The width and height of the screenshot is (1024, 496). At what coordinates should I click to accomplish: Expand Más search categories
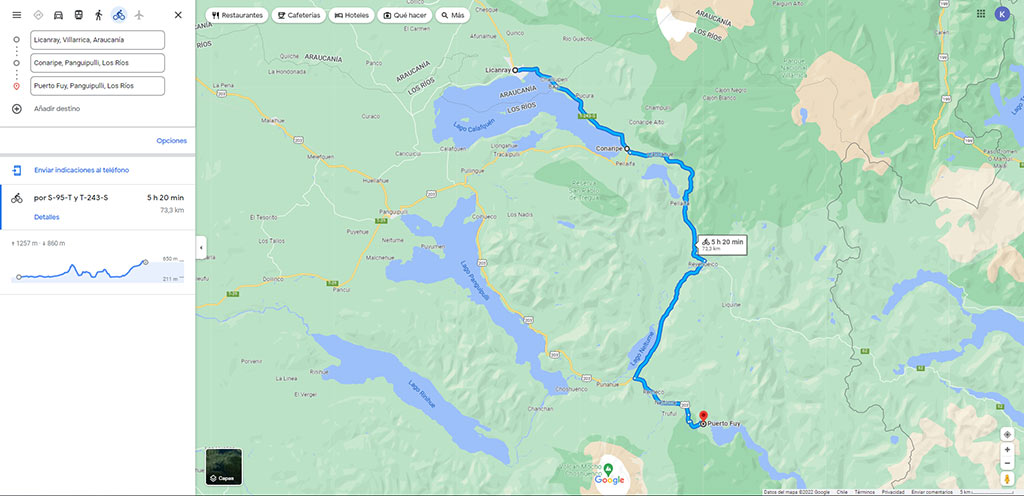pos(453,15)
